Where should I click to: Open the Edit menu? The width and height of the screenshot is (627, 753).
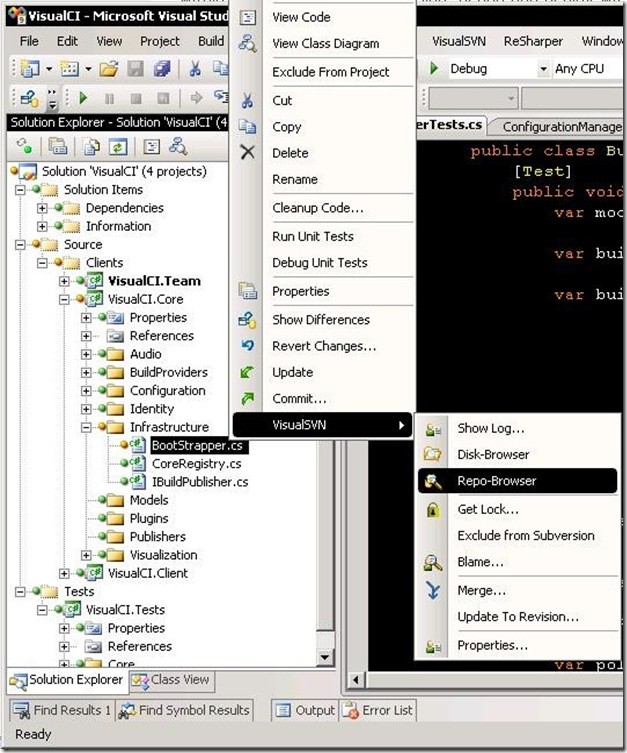tap(67, 41)
